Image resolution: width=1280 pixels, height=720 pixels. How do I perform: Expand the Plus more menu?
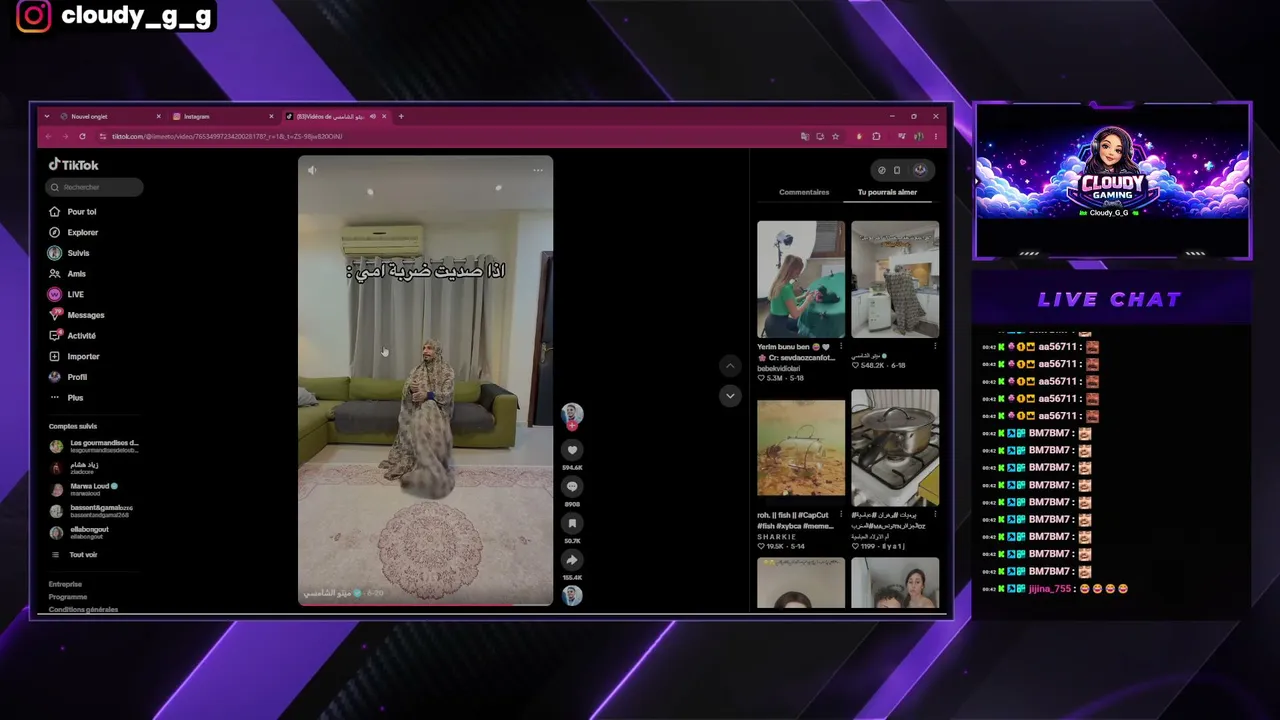point(66,398)
